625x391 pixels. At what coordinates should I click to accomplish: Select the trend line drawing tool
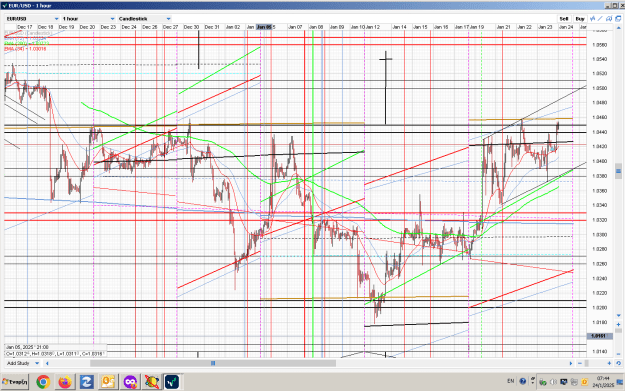600,18
